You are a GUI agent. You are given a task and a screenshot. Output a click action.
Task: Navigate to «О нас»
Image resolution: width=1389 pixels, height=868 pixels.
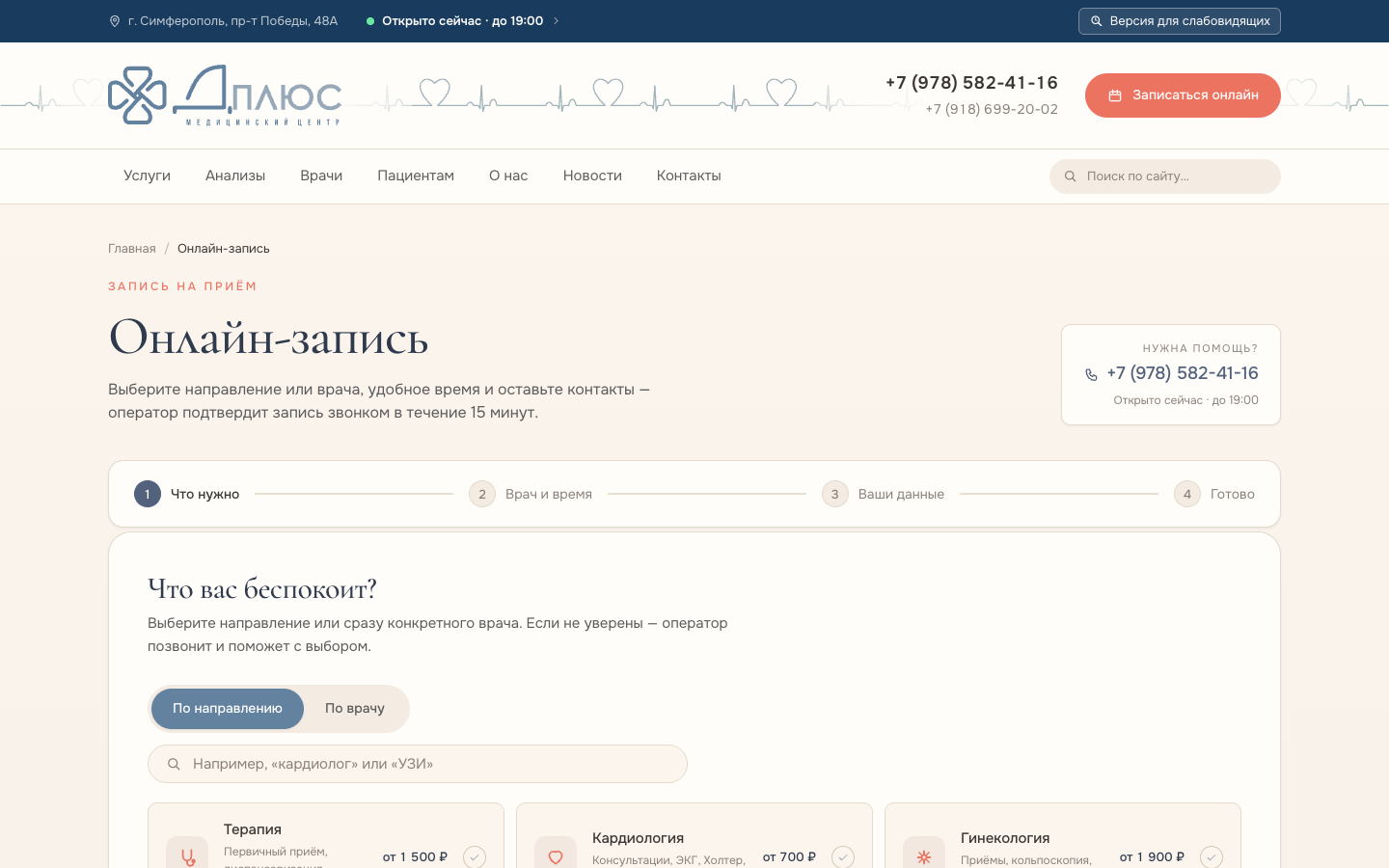pyautogui.click(x=508, y=176)
